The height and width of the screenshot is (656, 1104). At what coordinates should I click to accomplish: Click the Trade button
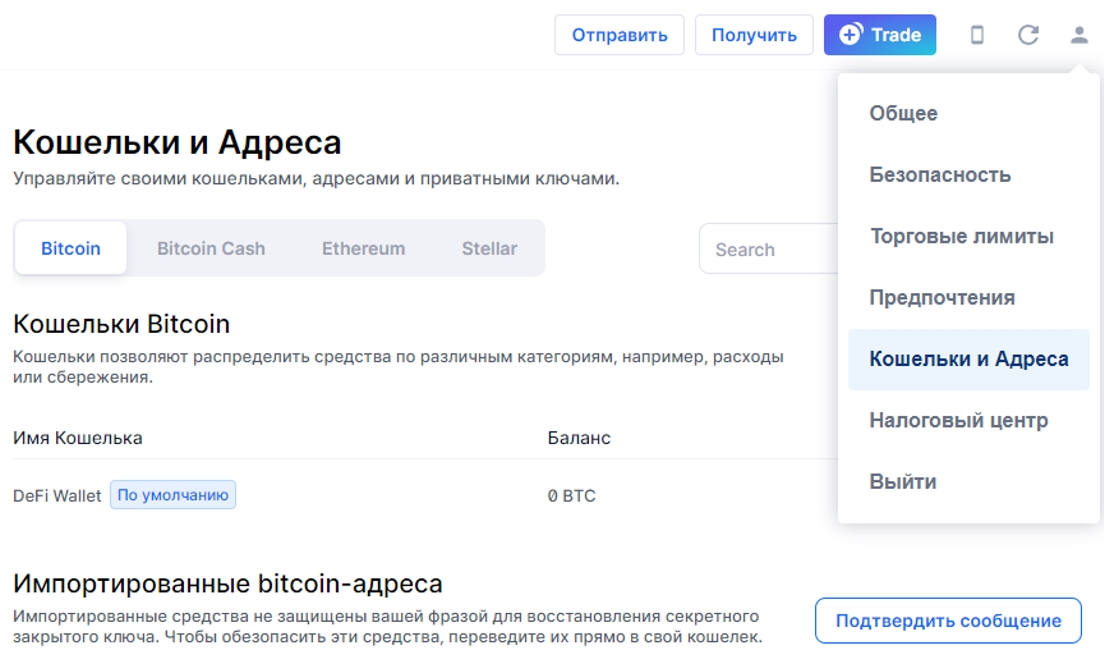879,34
